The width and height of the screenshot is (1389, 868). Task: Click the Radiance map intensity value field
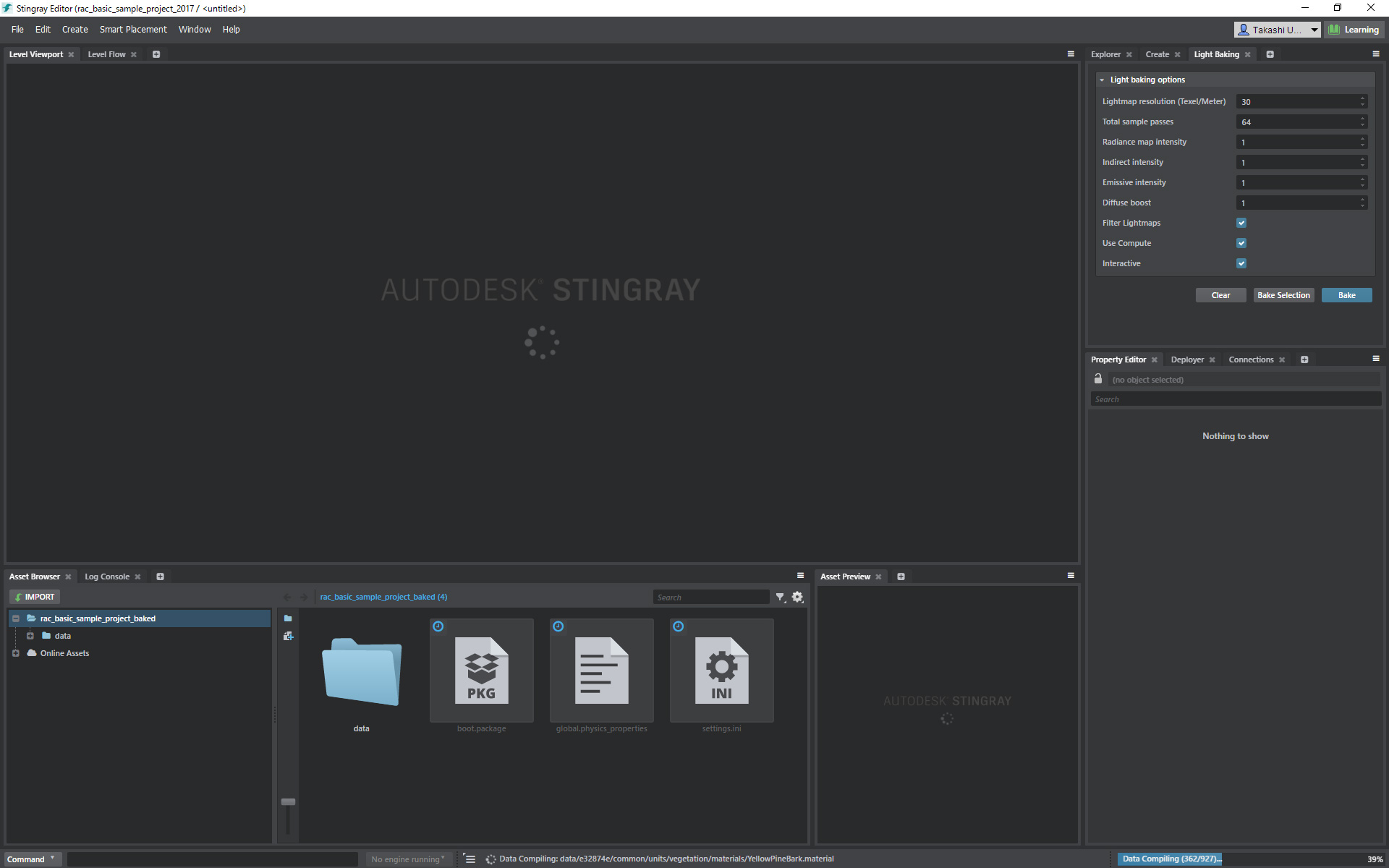tap(1297, 142)
